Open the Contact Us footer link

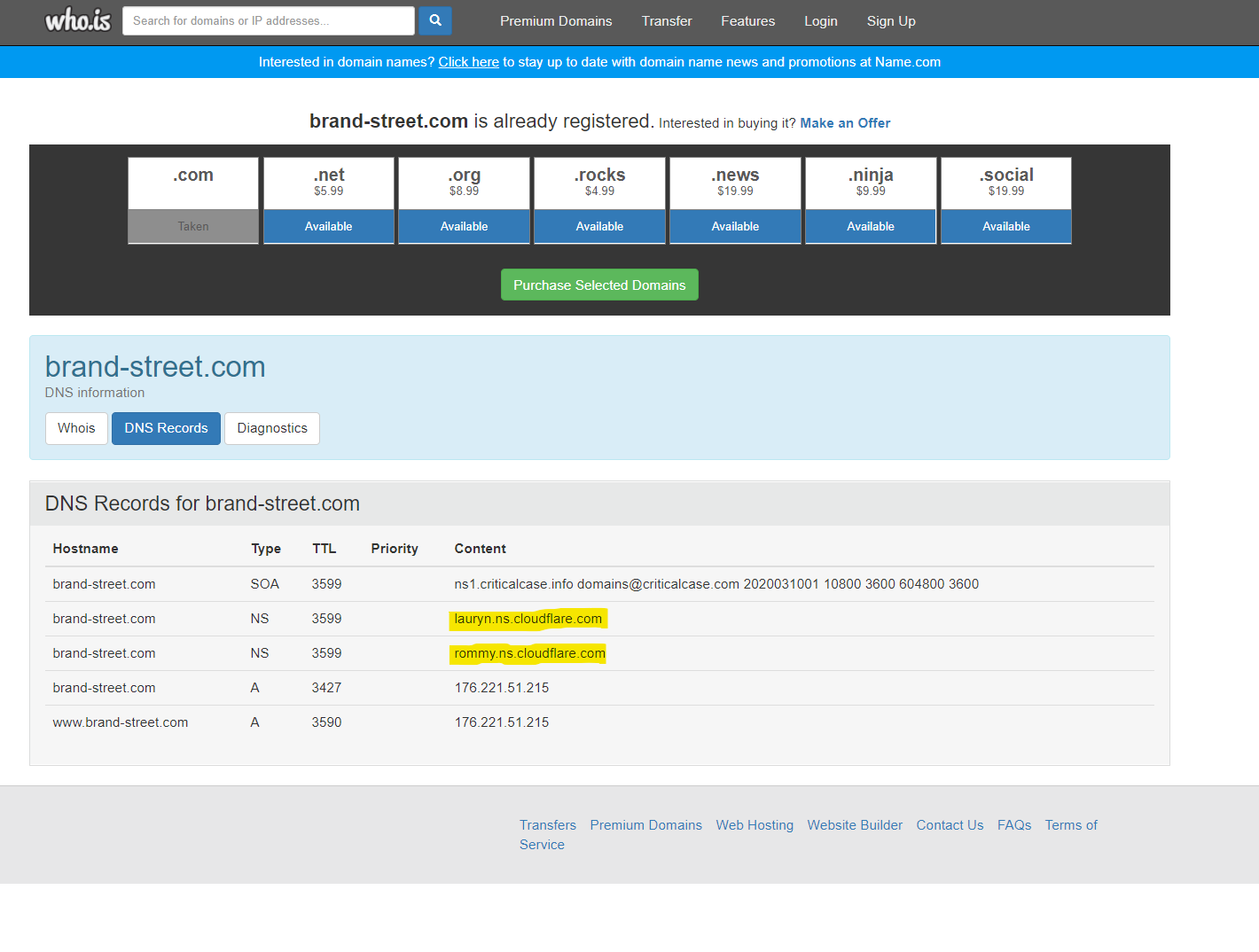950,825
